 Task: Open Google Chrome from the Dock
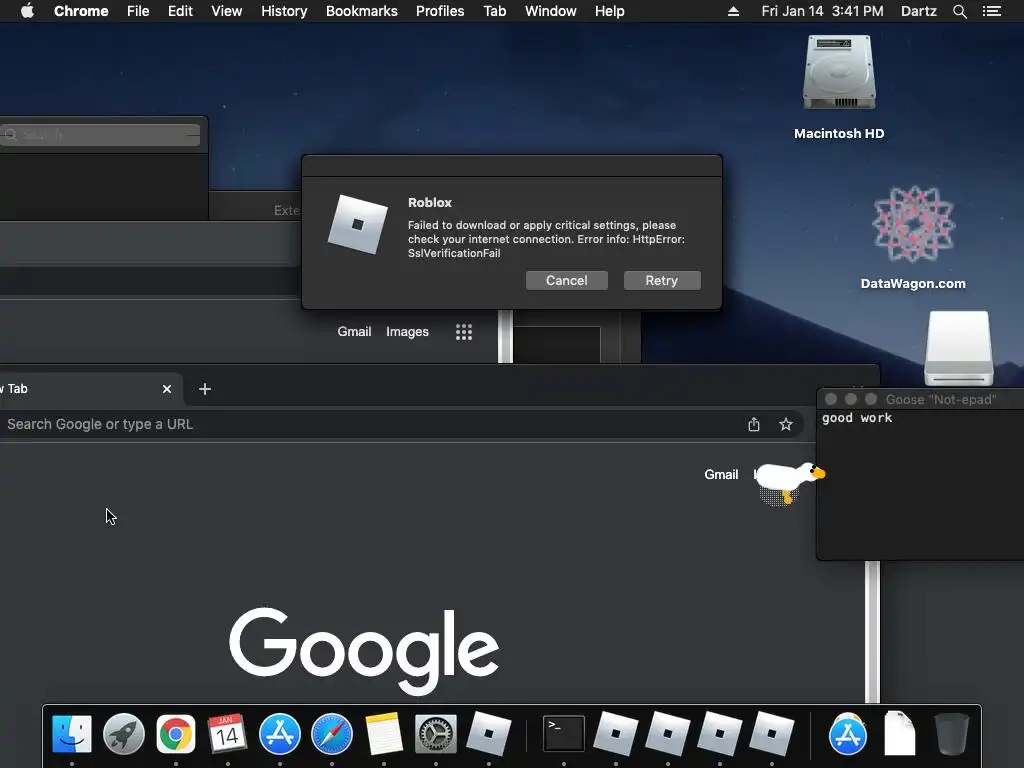coord(176,734)
